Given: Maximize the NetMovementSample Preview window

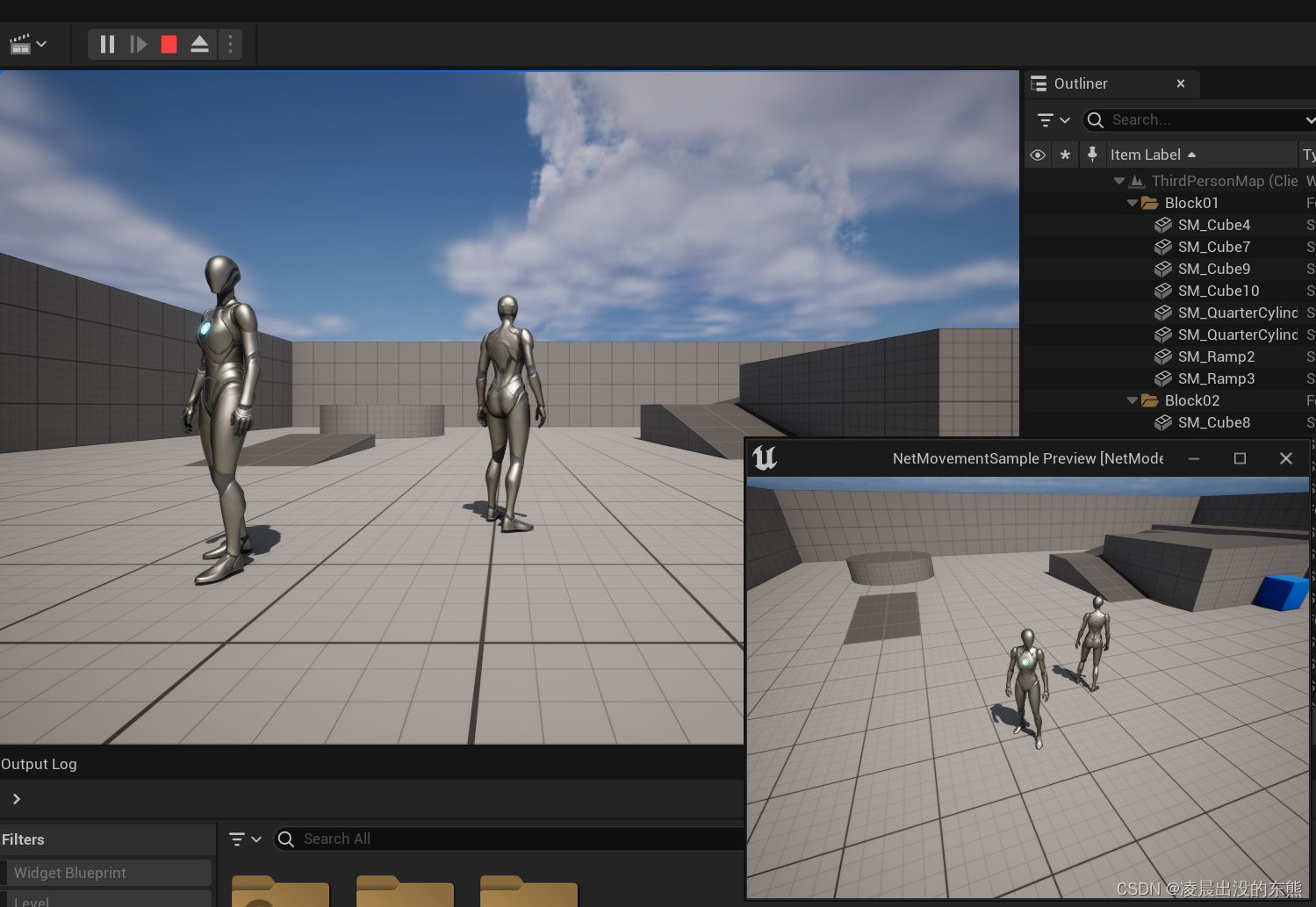Looking at the screenshot, I should (1240, 458).
